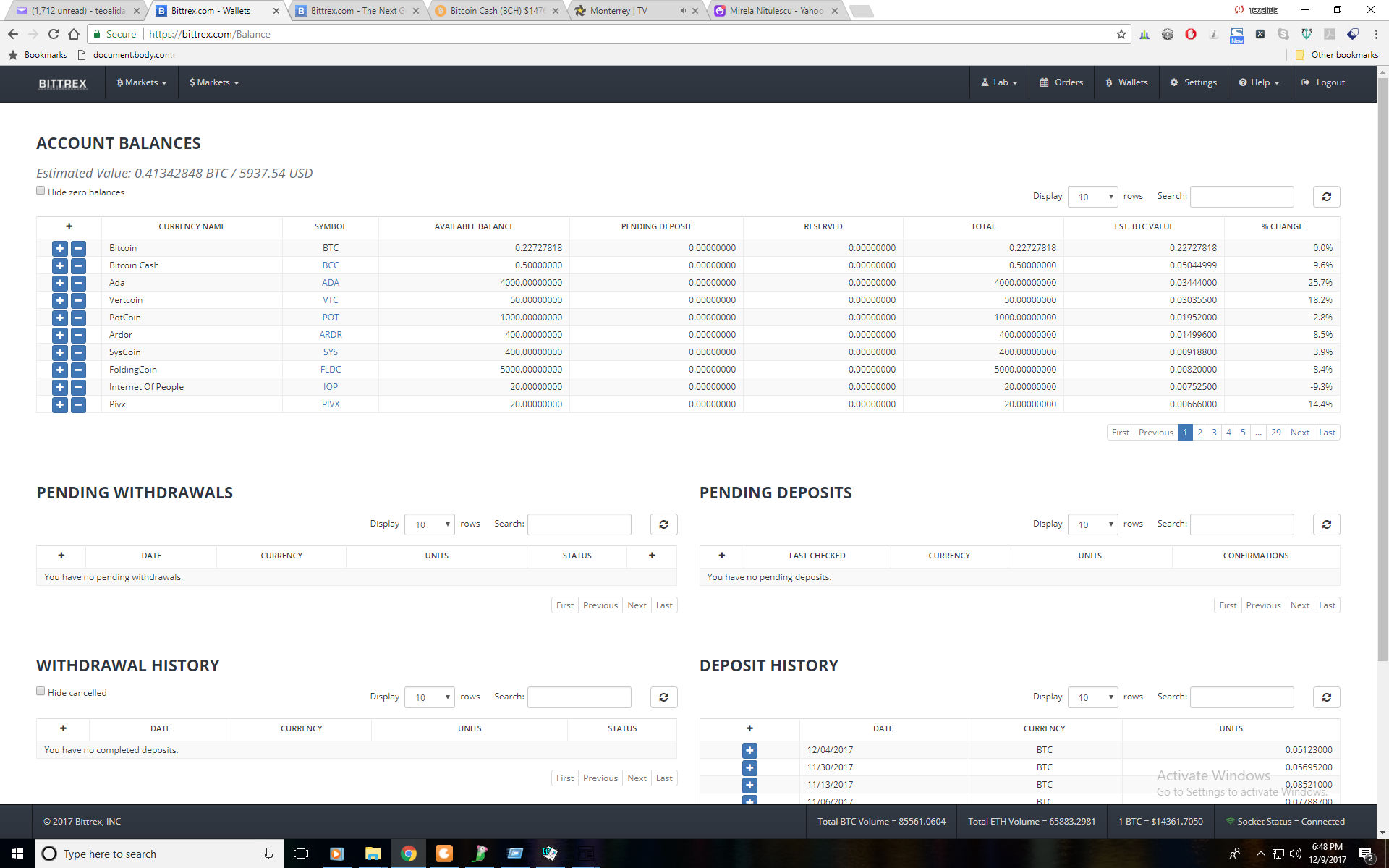Image resolution: width=1389 pixels, height=868 pixels.
Task: Expand the Bitcoin Markets dropdown menu
Action: point(142,82)
